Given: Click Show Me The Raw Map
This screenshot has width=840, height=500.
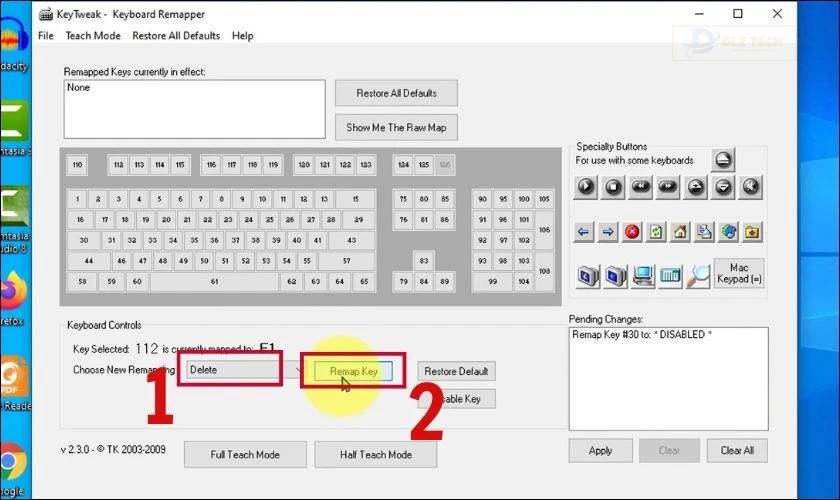Looking at the screenshot, I should pos(396,128).
